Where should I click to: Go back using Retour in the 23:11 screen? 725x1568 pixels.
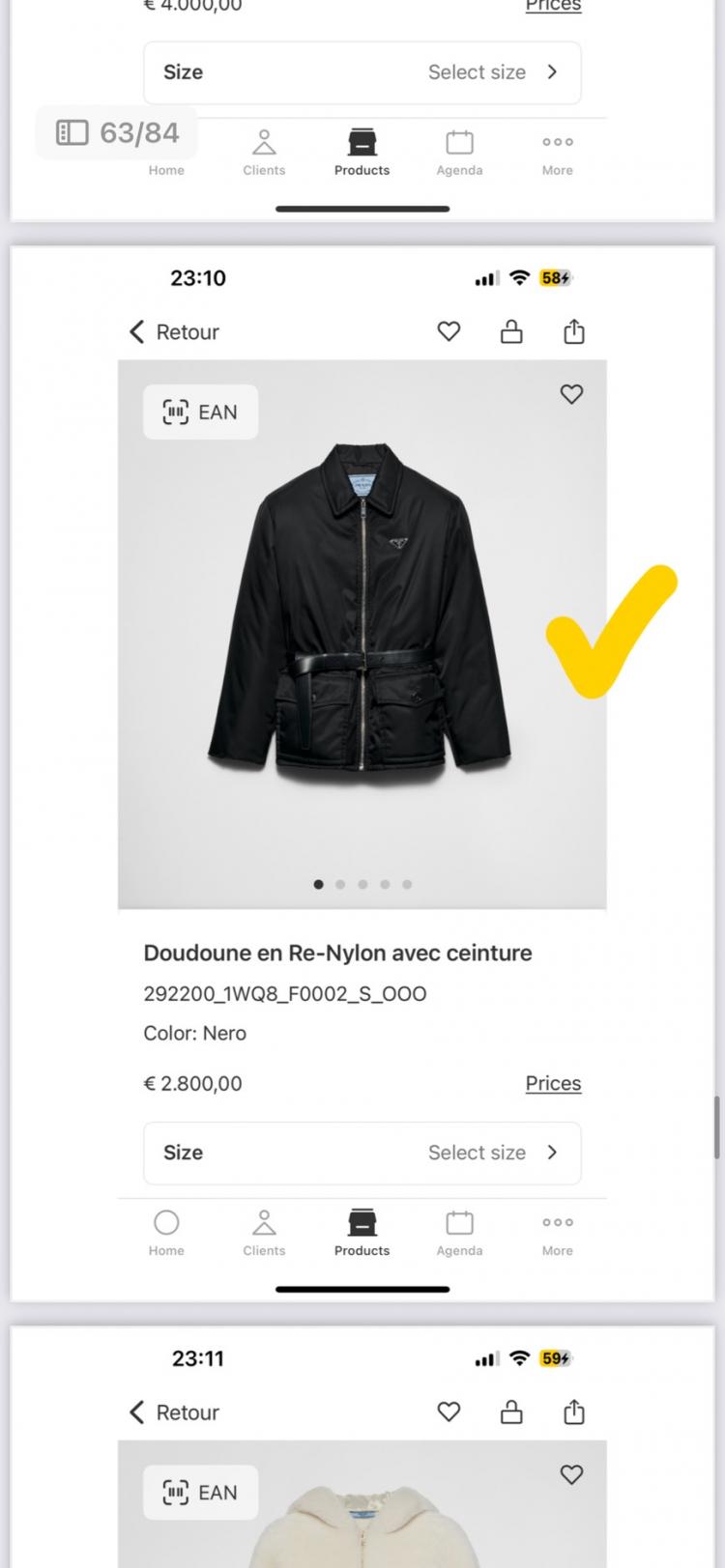175,1411
